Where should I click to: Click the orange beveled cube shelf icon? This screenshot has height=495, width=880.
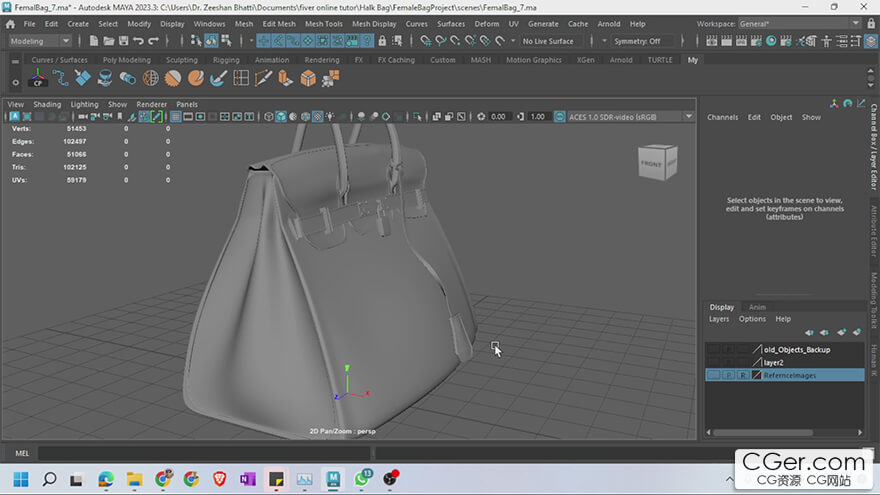point(308,79)
